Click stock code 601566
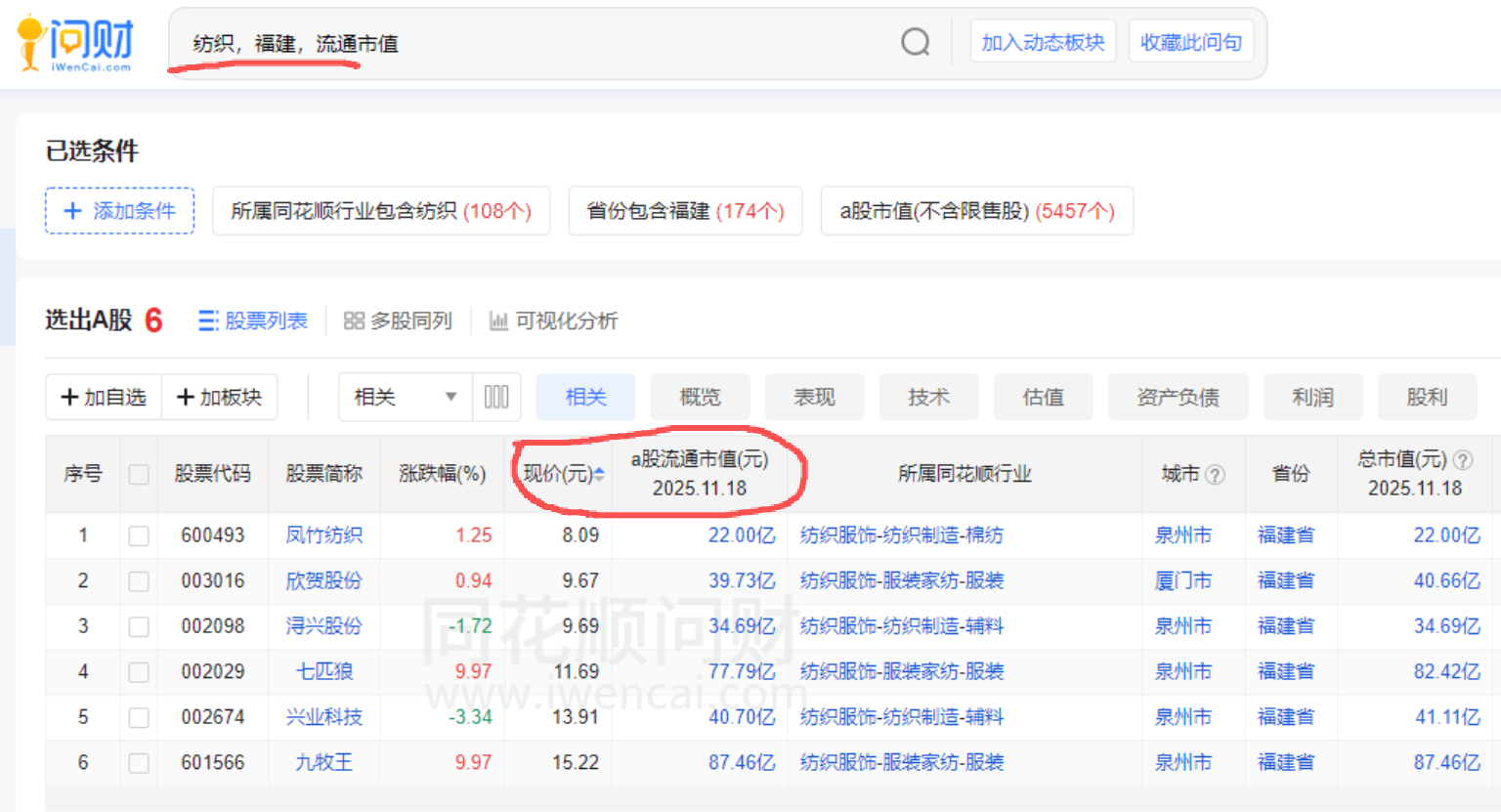The width and height of the screenshot is (1501, 812). 212,763
